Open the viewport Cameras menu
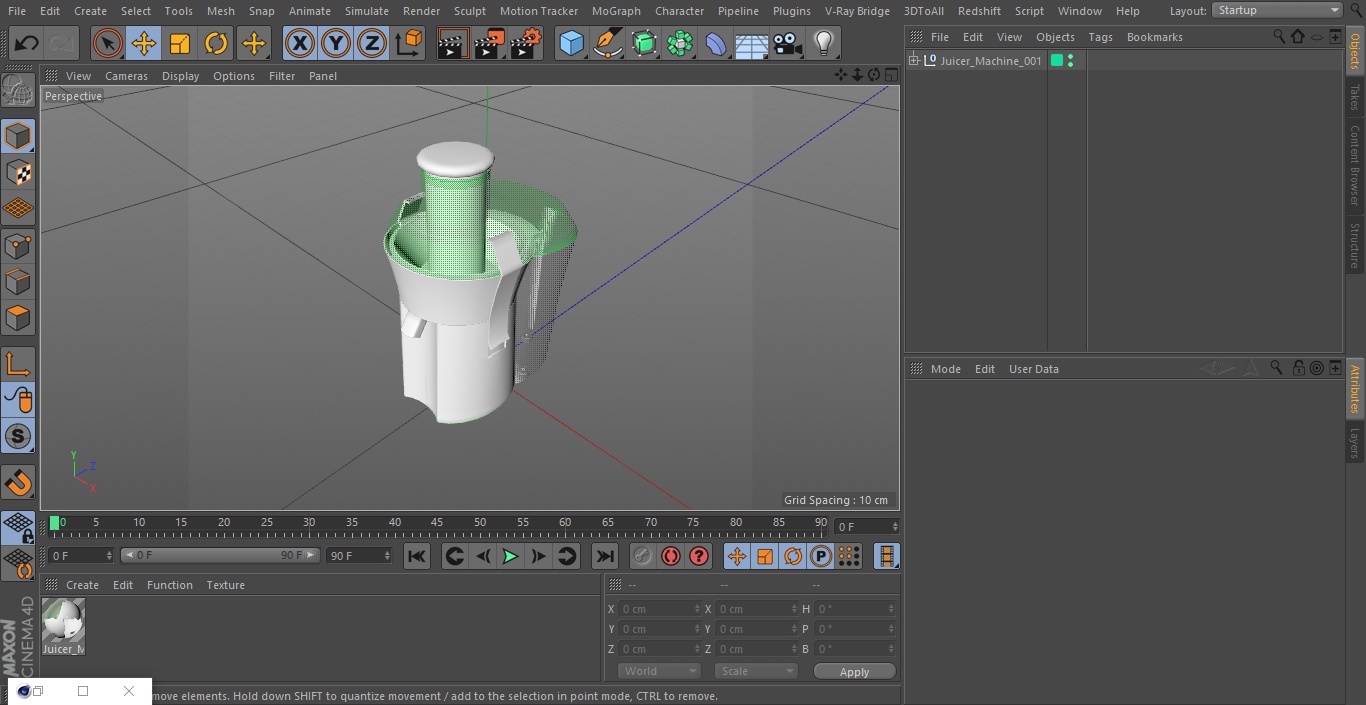Image resolution: width=1366 pixels, height=705 pixels. [x=126, y=76]
